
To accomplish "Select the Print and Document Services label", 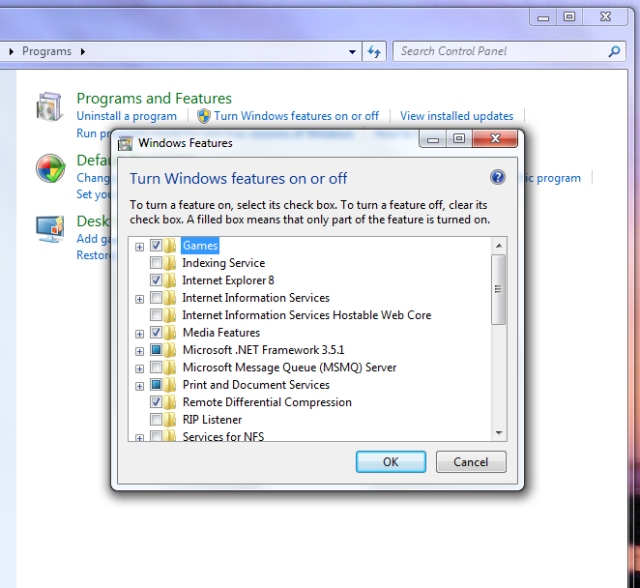I will coord(256,385).
